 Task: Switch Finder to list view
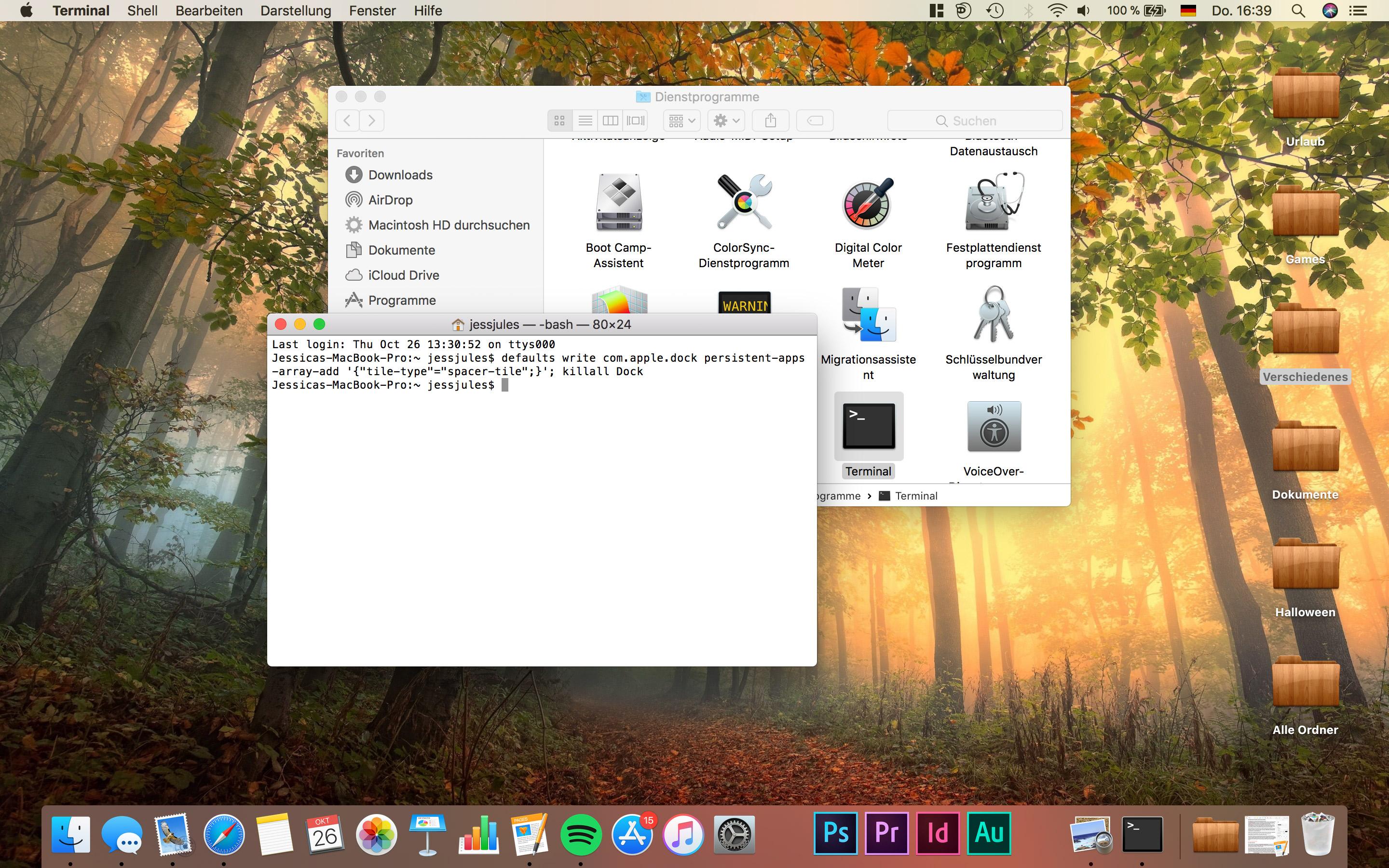[585, 121]
